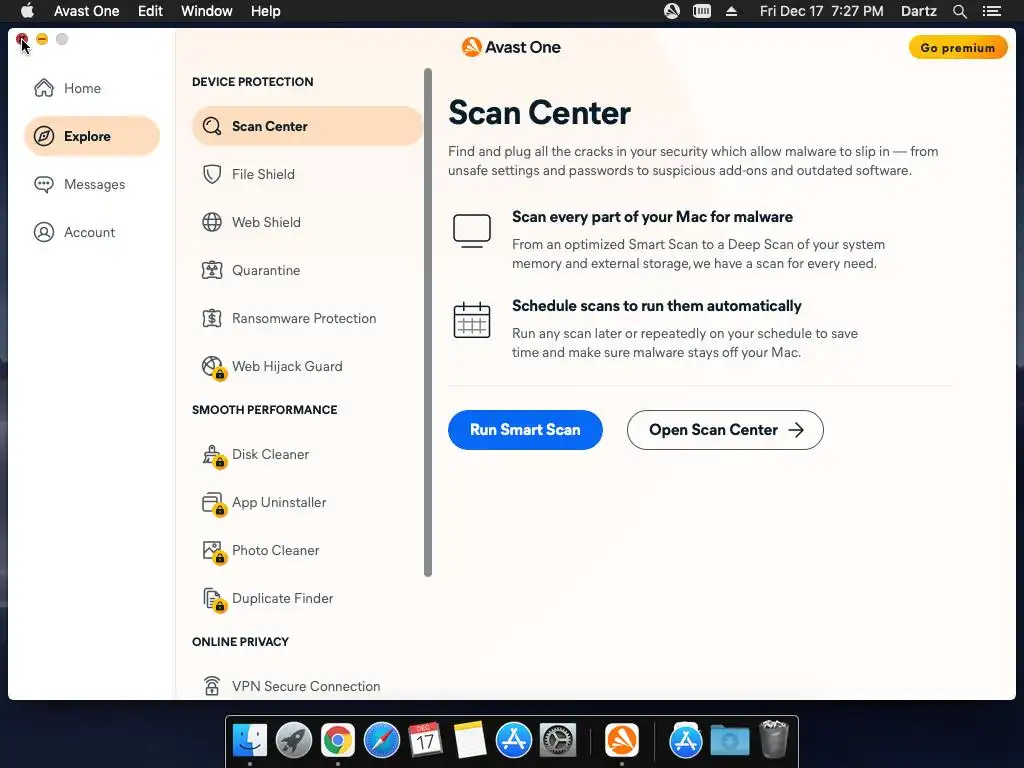Screen dimensions: 1024x768
Task: Open Finder from the Dock
Action: point(249,740)
